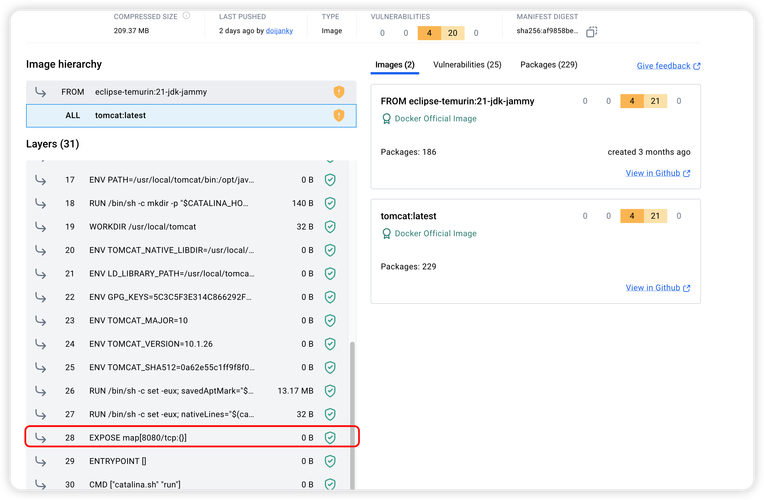Select layer 17 ENV PATH row
Viewport: 764px width, 500px height.
point(188,180)
